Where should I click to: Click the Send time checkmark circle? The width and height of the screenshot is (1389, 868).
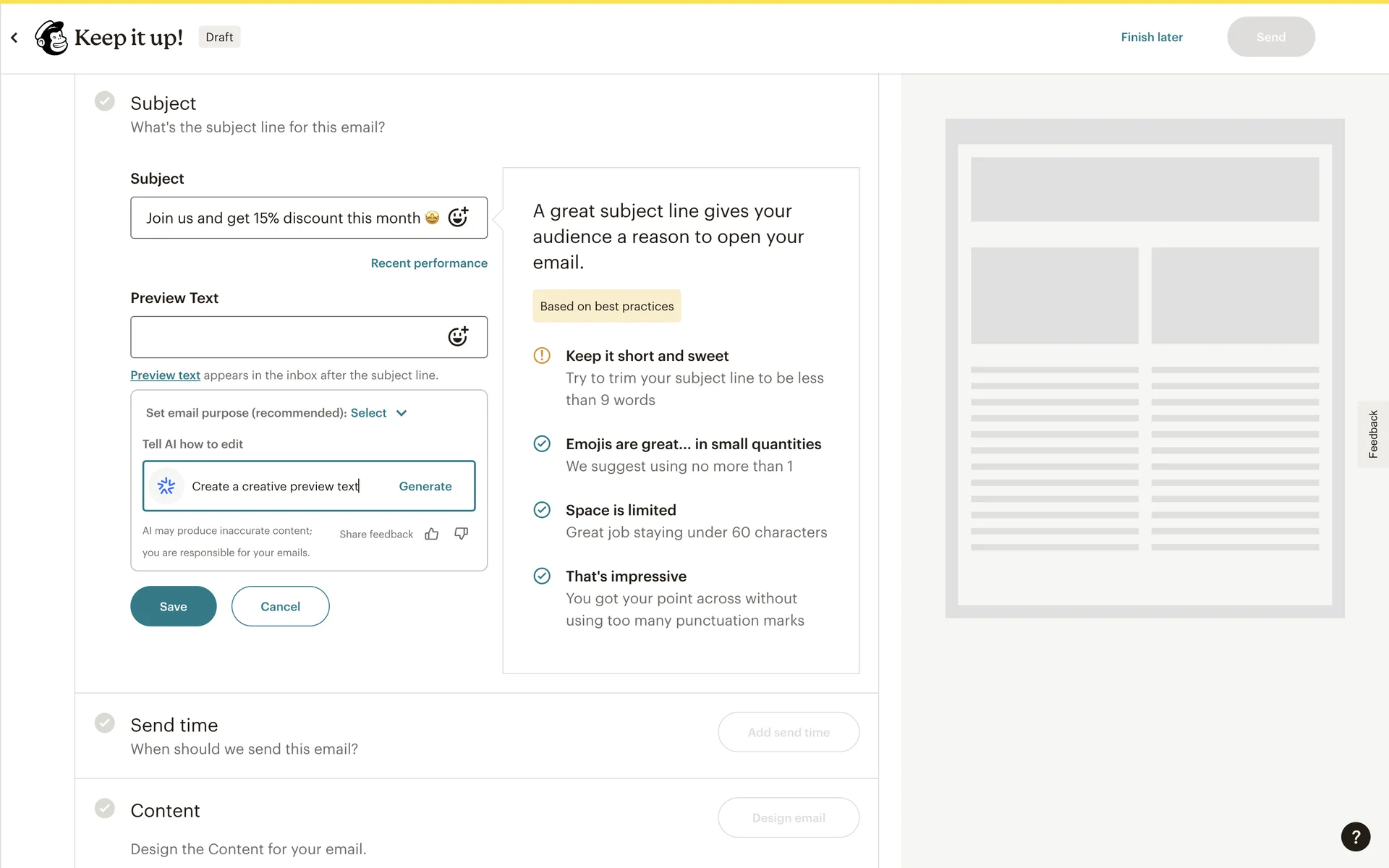105,723
